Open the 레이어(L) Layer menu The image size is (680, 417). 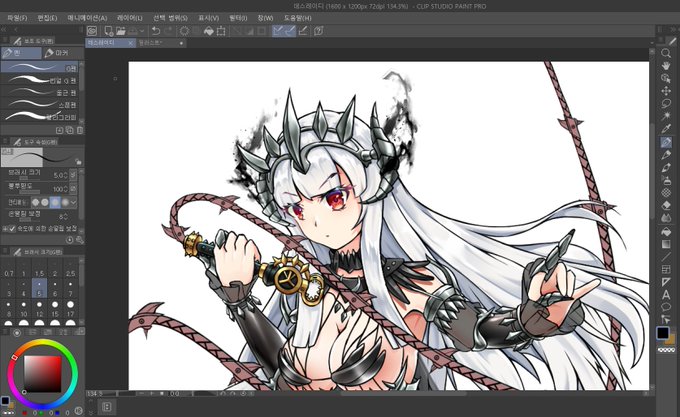[129, 18]
